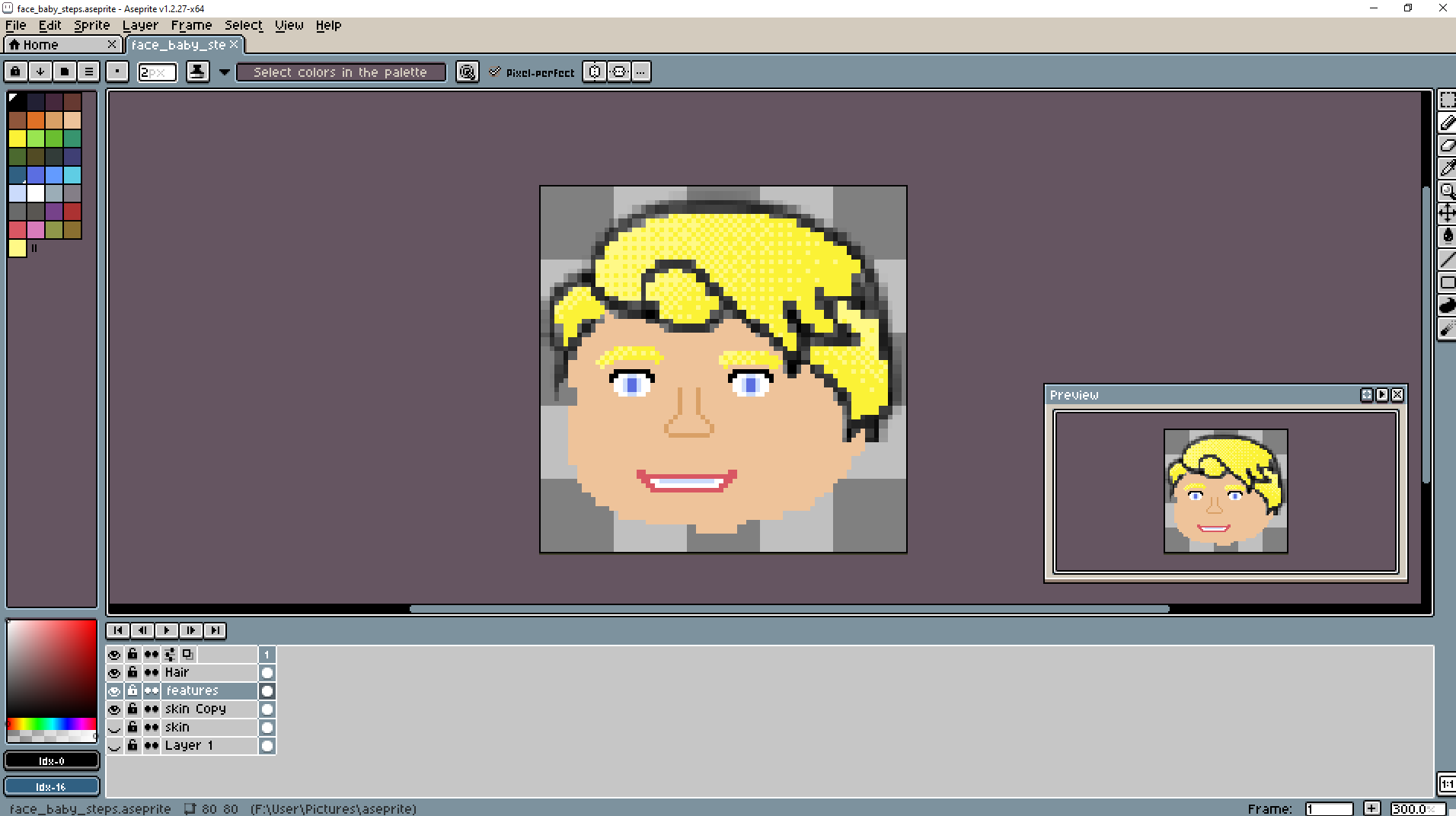Close the face_baby_steps tab
This screenshot has width=1456, height=816.
pyautogui.click(x=234, y=44)
